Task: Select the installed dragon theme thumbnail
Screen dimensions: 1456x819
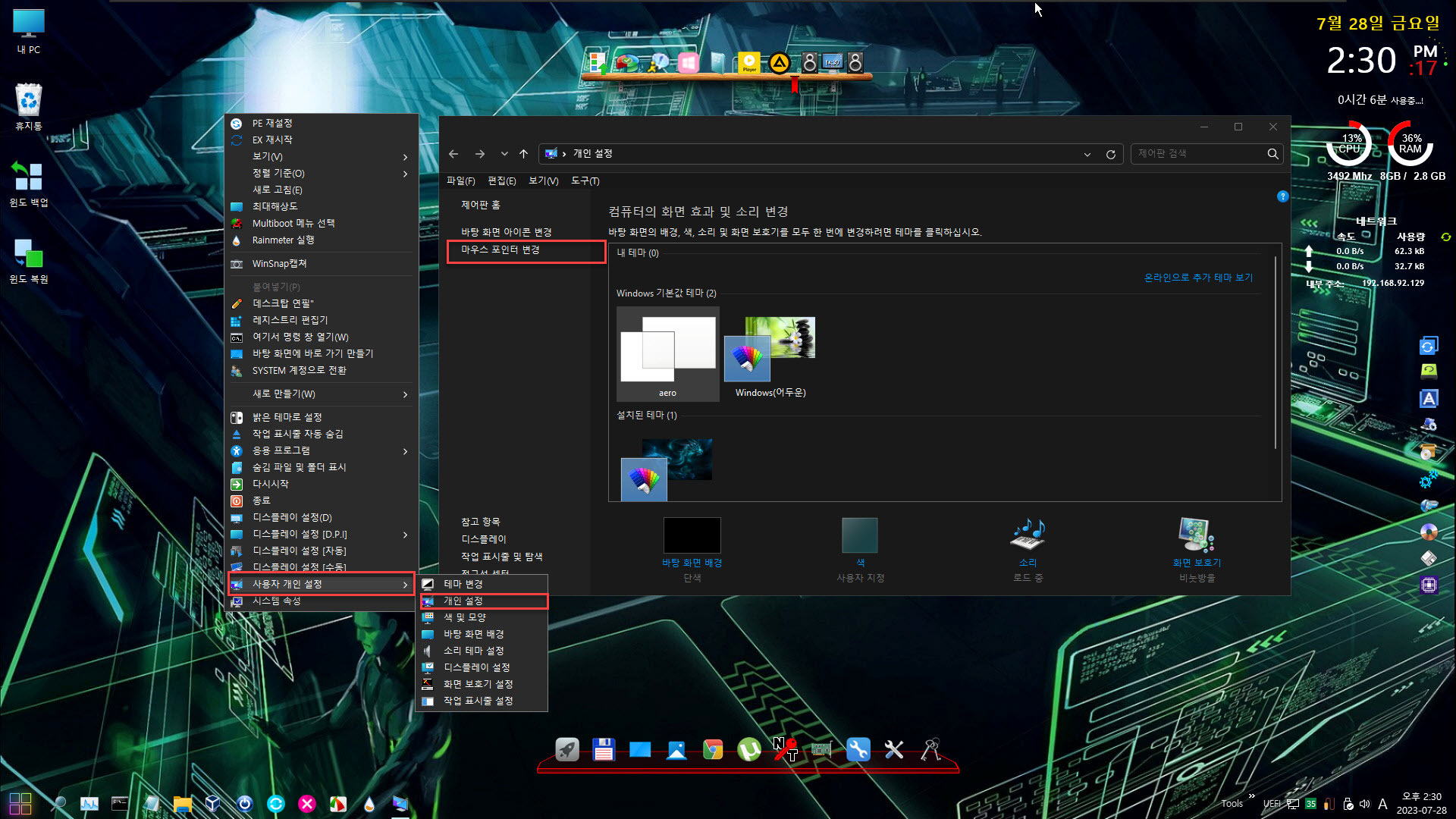Action: click(x=667, y=469)
